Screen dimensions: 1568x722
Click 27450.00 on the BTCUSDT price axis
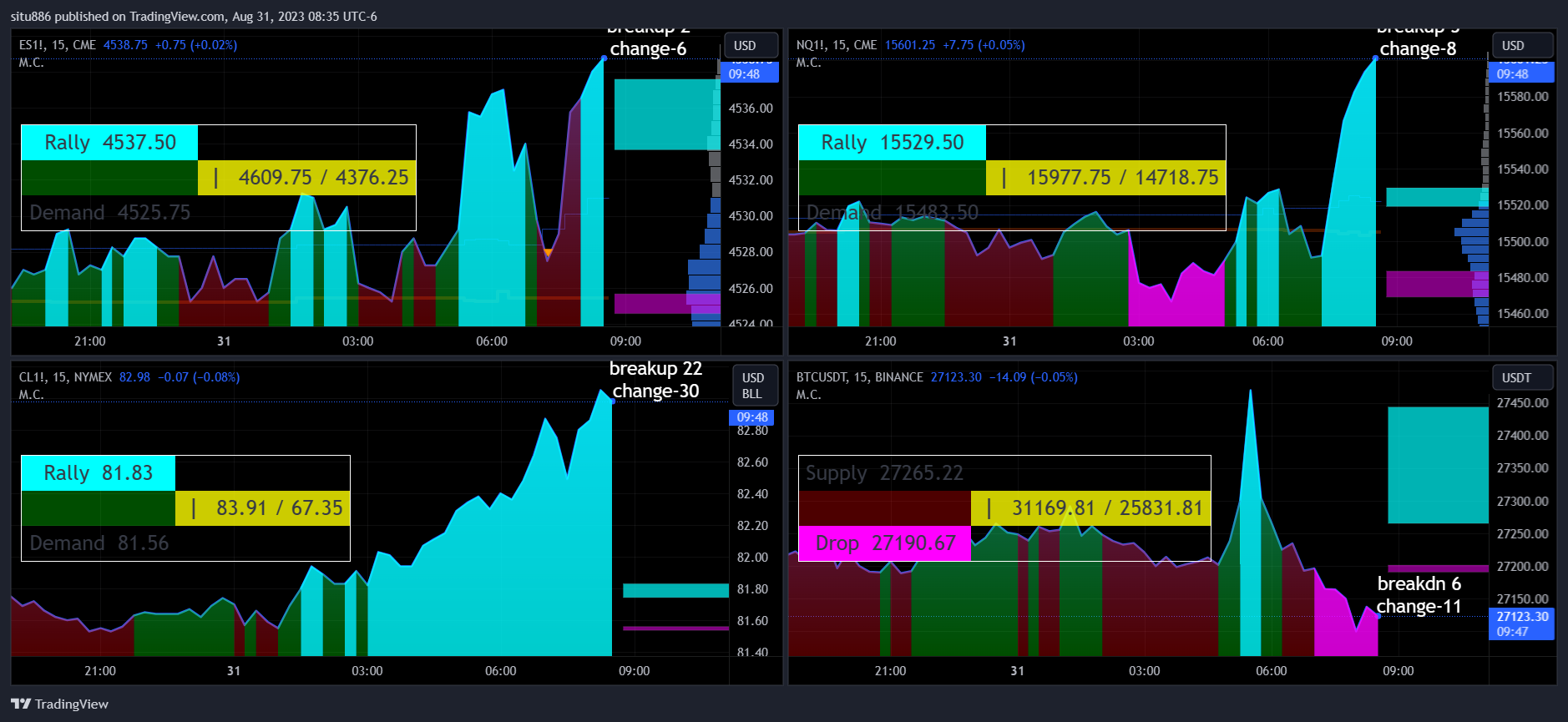[1522, 403]
